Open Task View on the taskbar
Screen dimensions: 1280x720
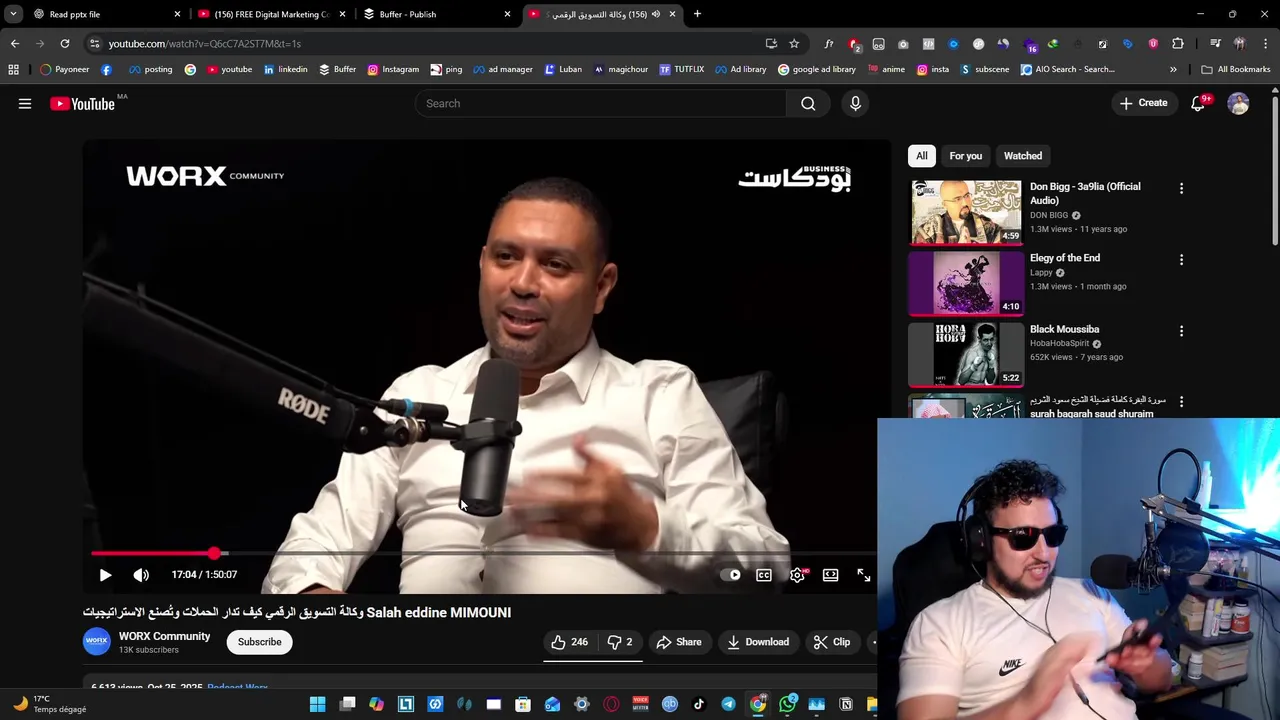[347, 705]
